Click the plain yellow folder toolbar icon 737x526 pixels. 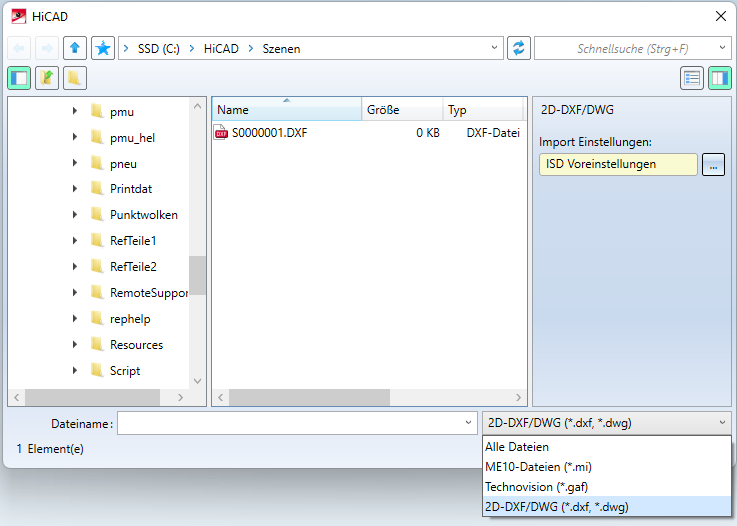click(x=75, y=78)
